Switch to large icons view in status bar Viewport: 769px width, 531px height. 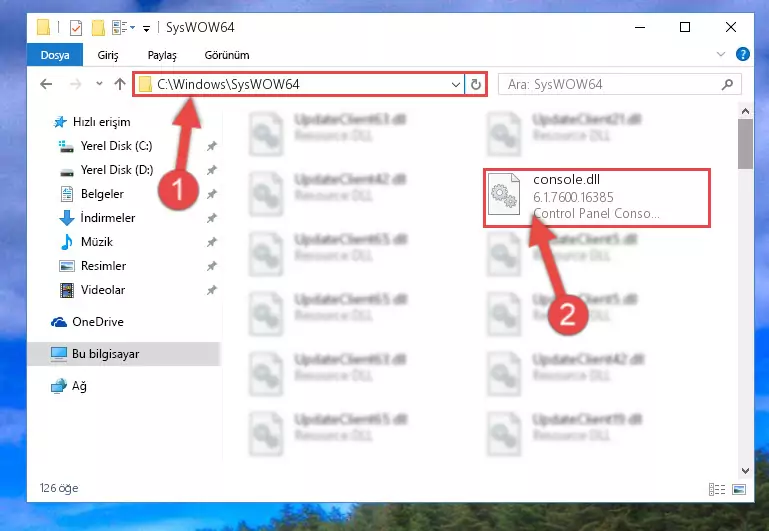pos(739,489)
